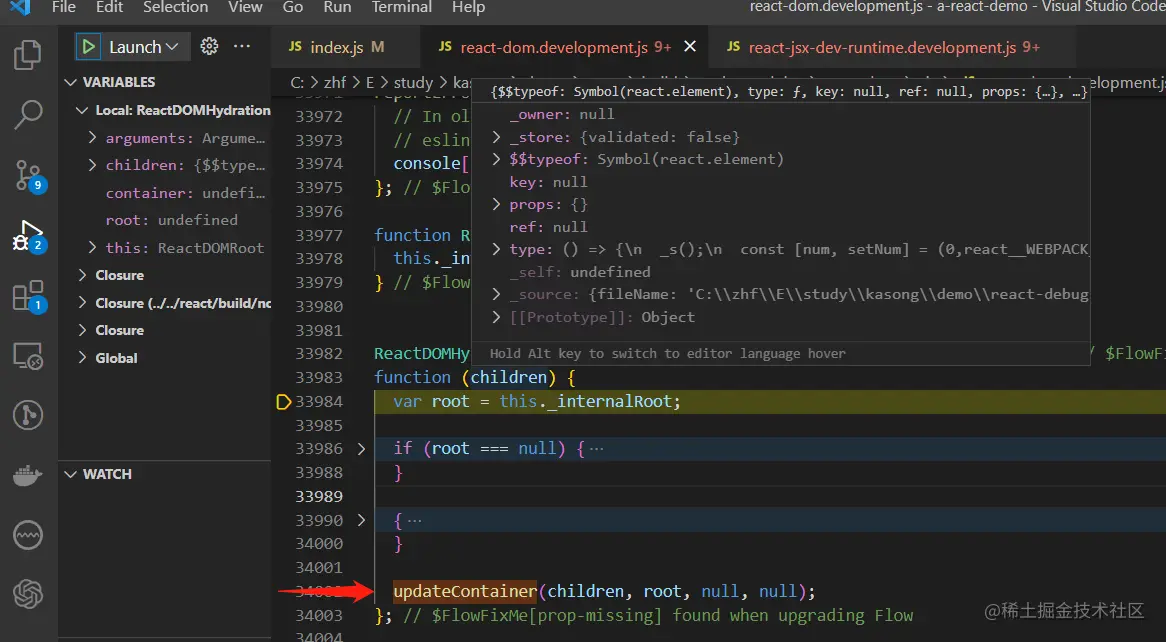Screen dimensions: 1166x642
Task: Open the Explorer view in activity bar
Action: pyautogui.click(x=28, y=55)
